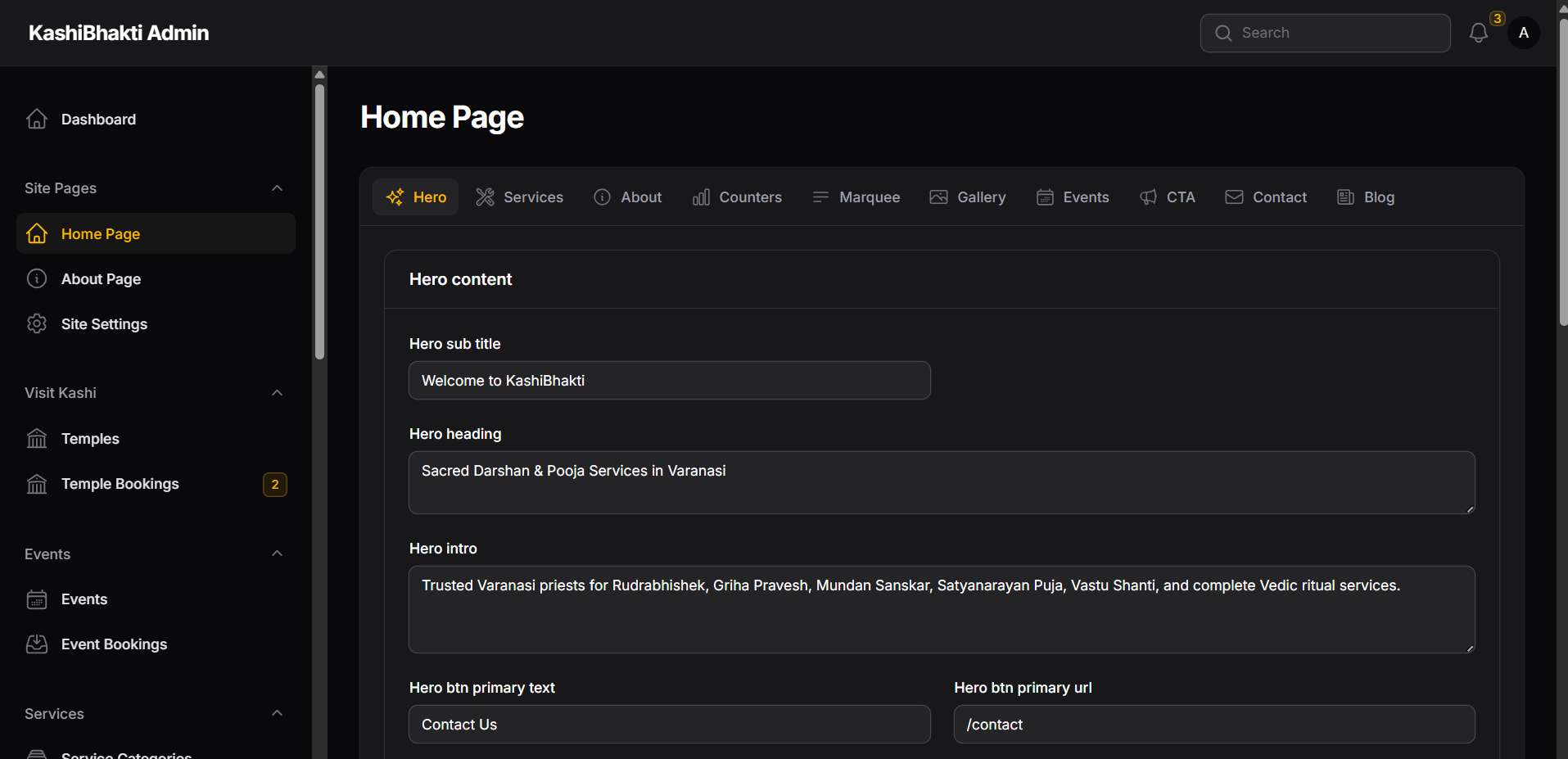Select the CTA tab
1568x759 pixels.
pyautogui.click(x=1168, y=197)
